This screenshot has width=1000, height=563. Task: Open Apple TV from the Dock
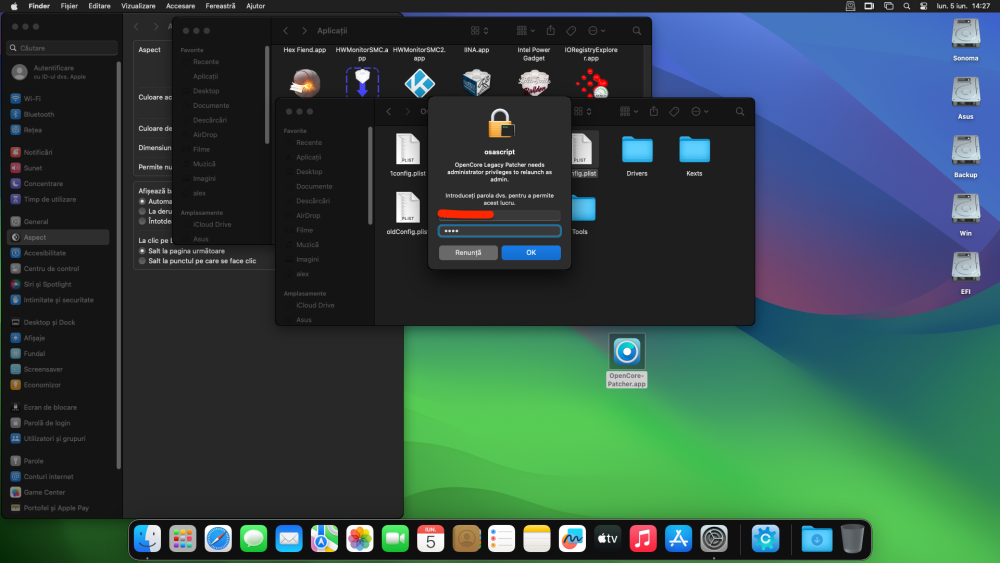point(607,539)
